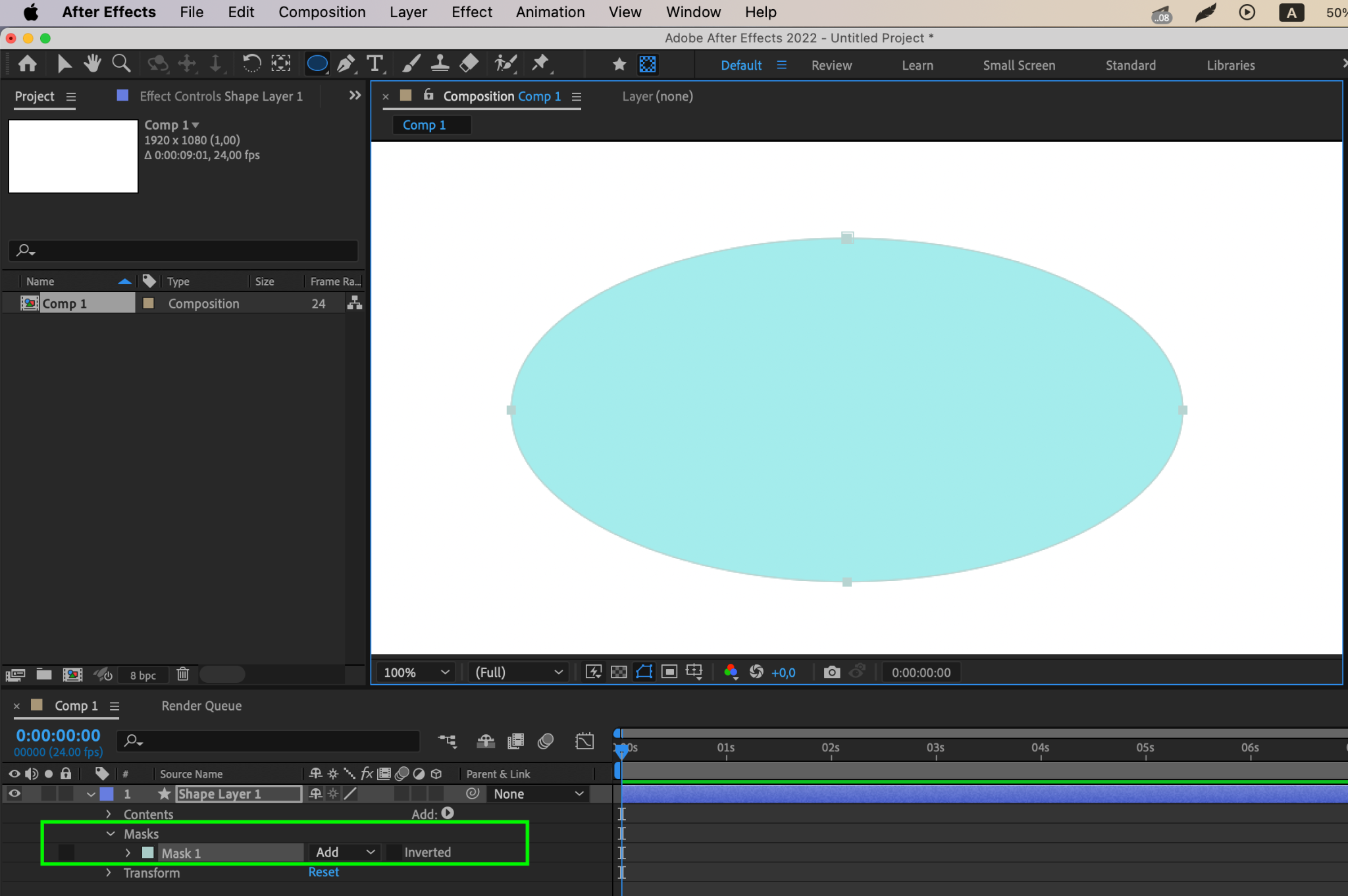The image size is (1348, 896).
Task: Switch to the Render Queue tab
Action: coord(201,706)
